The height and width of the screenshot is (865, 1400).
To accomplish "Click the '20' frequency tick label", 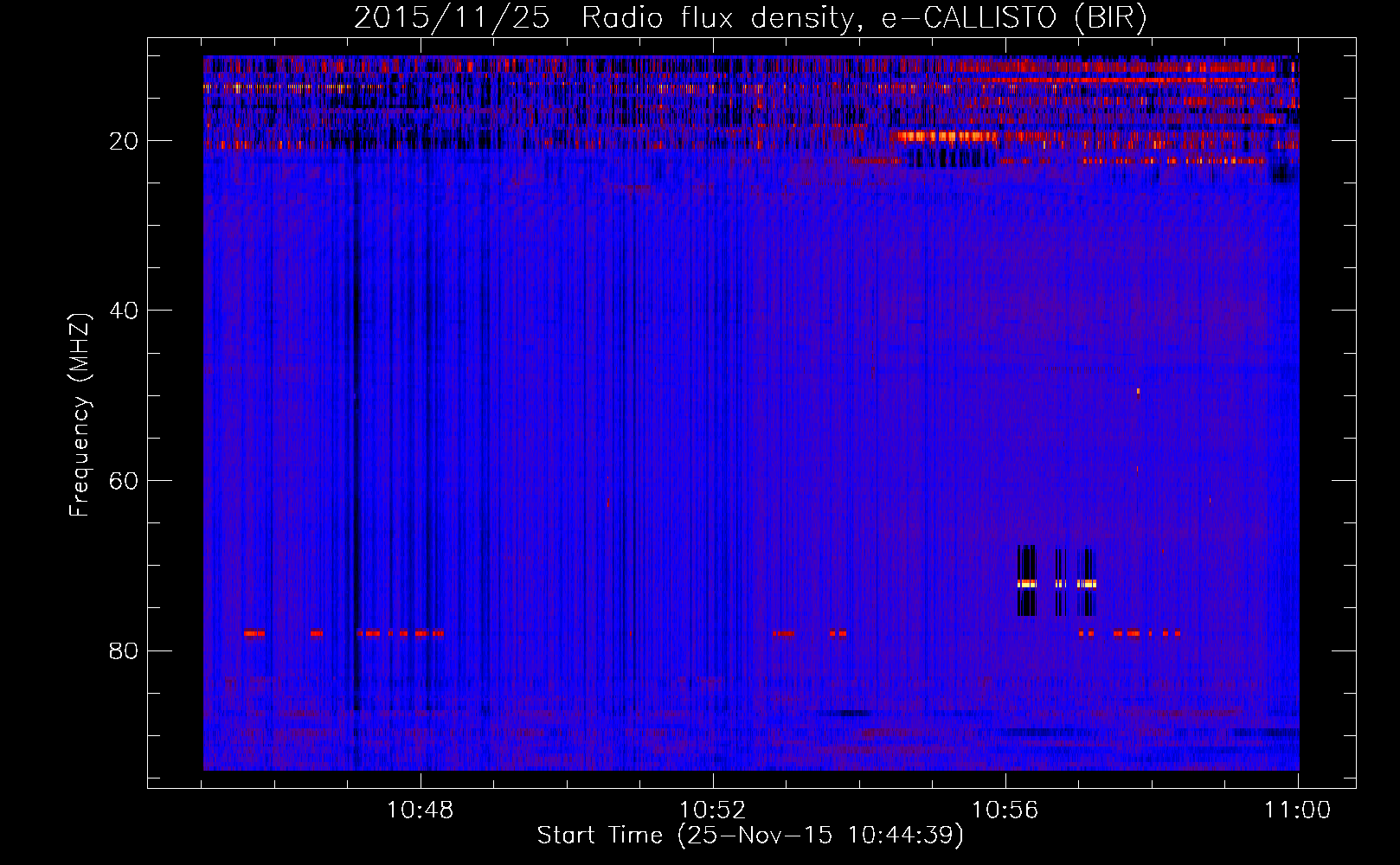I will tap(125, 141).
